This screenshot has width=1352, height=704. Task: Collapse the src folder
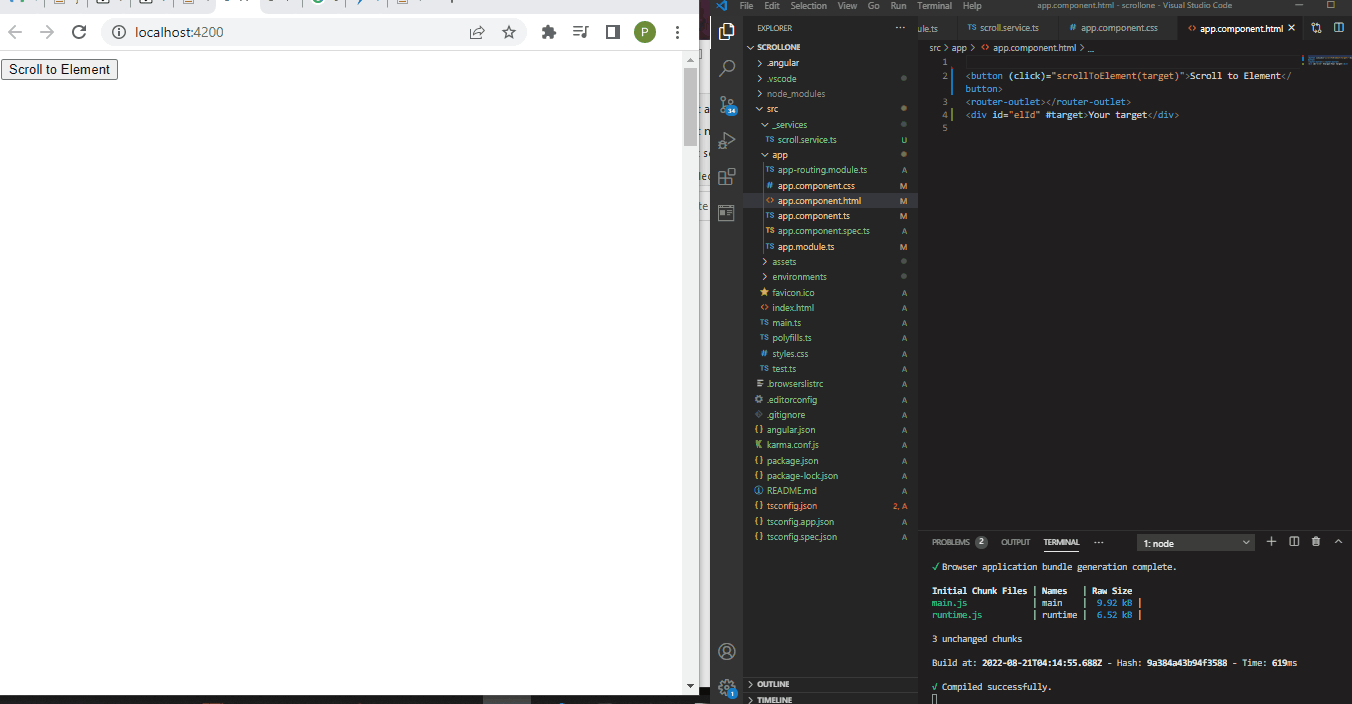click(830, 109)
